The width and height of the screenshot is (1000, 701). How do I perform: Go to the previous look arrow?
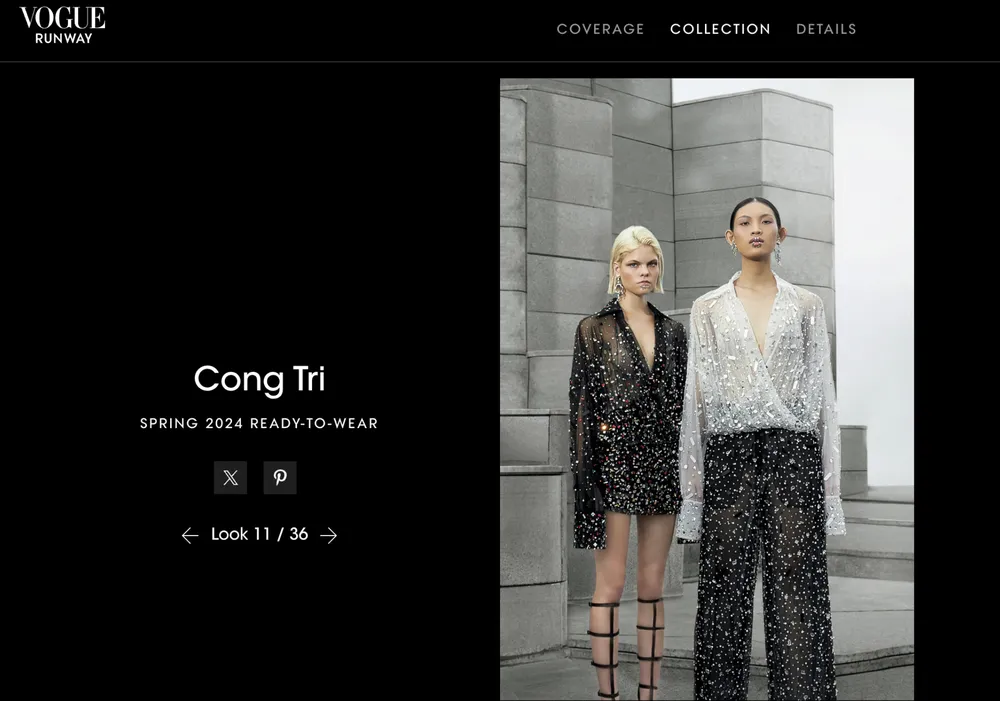189,535
